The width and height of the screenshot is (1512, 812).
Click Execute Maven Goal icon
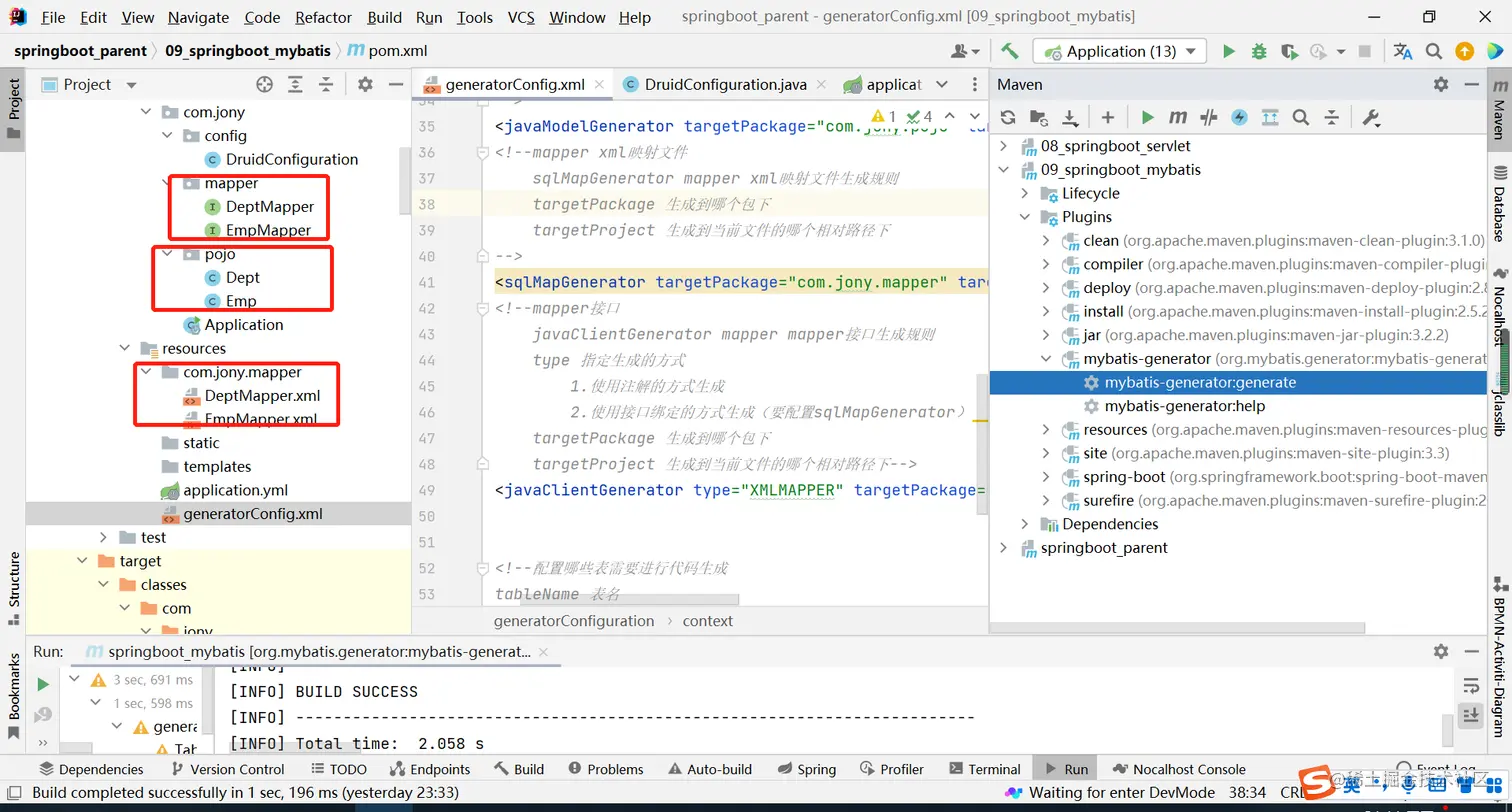click(1178, 118)
